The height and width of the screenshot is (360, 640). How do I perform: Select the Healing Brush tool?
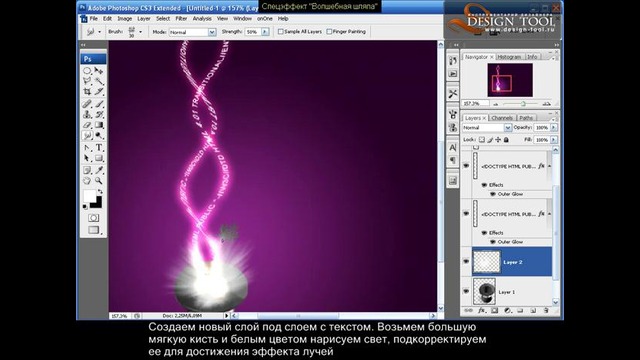[x=87, y=104]
